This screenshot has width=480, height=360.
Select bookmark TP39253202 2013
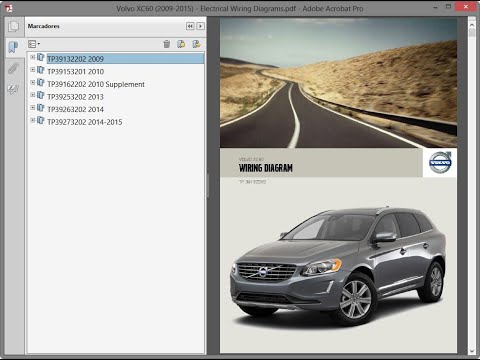[x=76, y=97]
